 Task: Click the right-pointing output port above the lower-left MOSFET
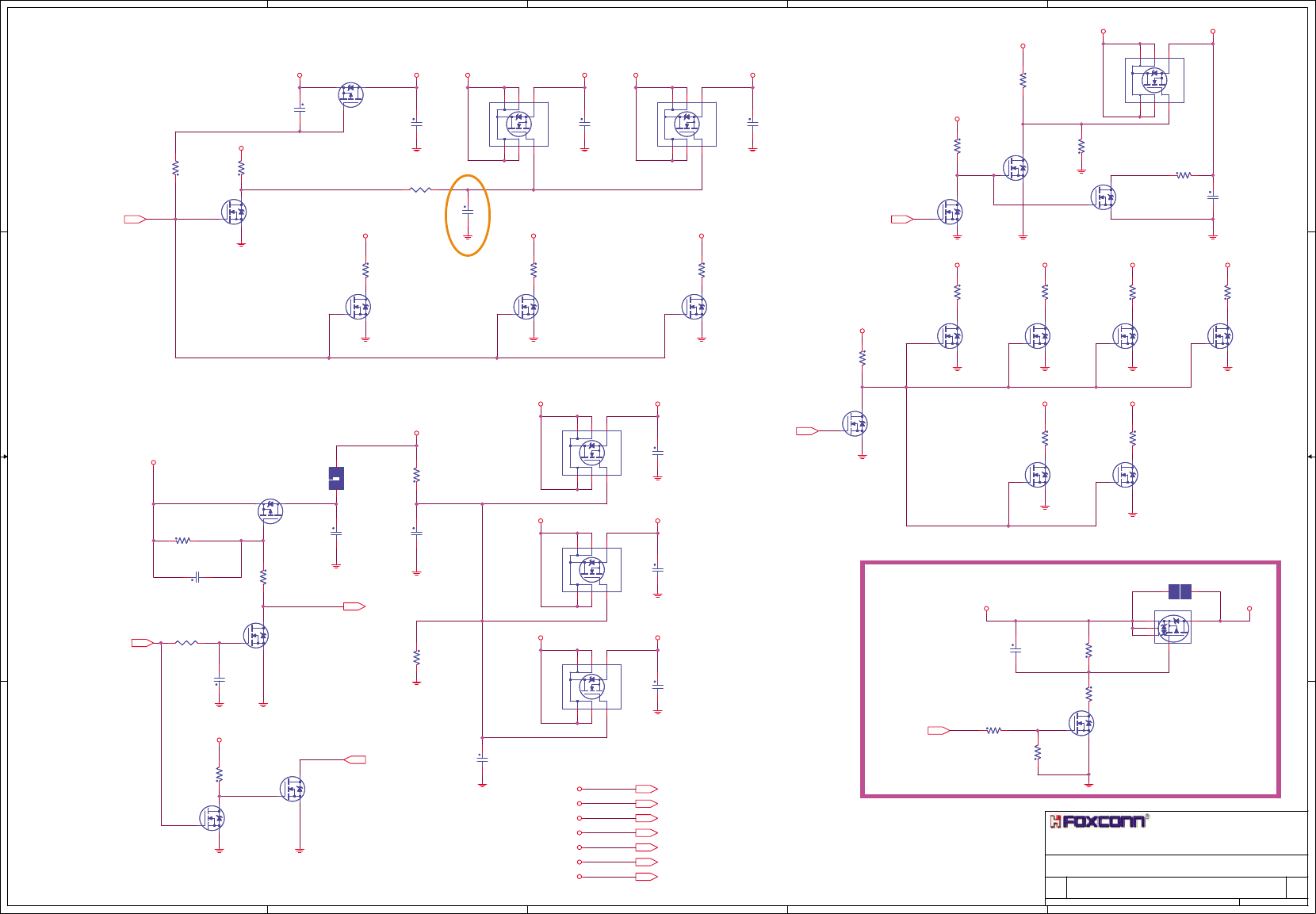pyautogui.click(x=354, y=606)
